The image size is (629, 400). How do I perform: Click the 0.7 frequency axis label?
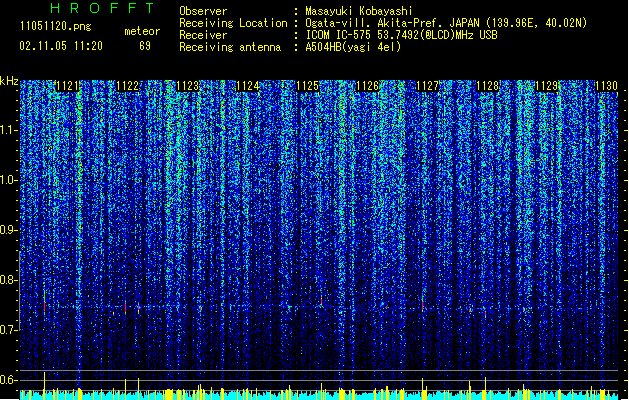pos(8,330)
